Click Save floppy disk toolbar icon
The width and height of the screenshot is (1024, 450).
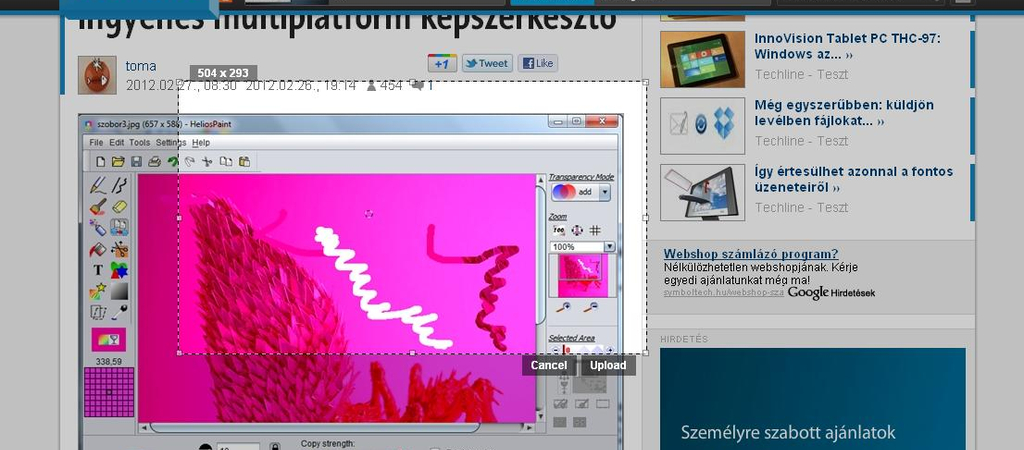pos(136,161)
